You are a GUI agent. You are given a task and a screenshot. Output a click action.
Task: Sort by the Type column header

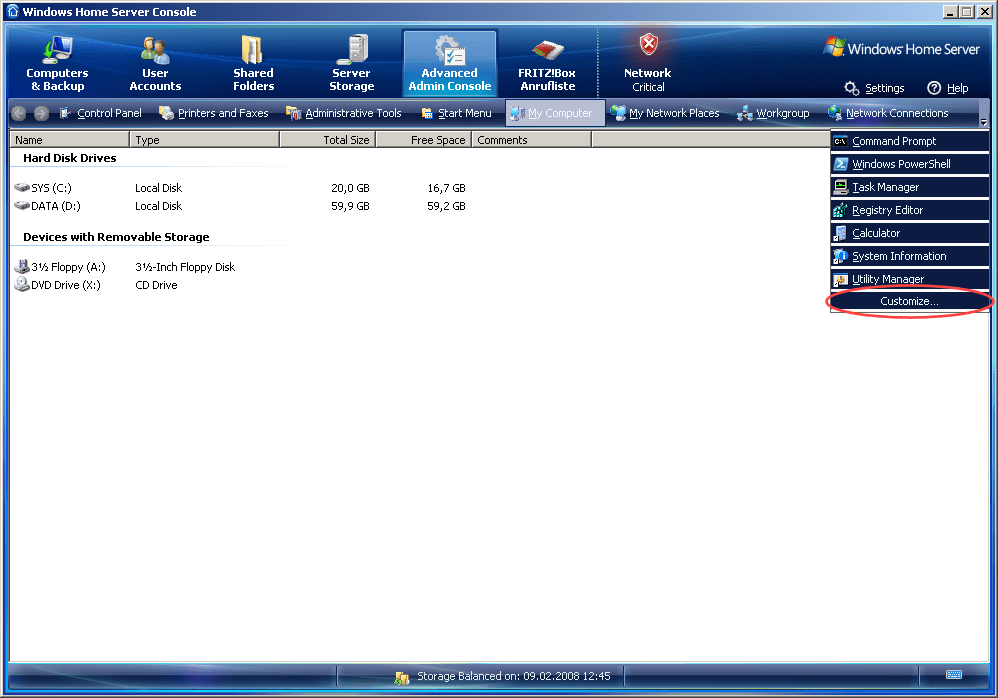click(x=204, y=140)
